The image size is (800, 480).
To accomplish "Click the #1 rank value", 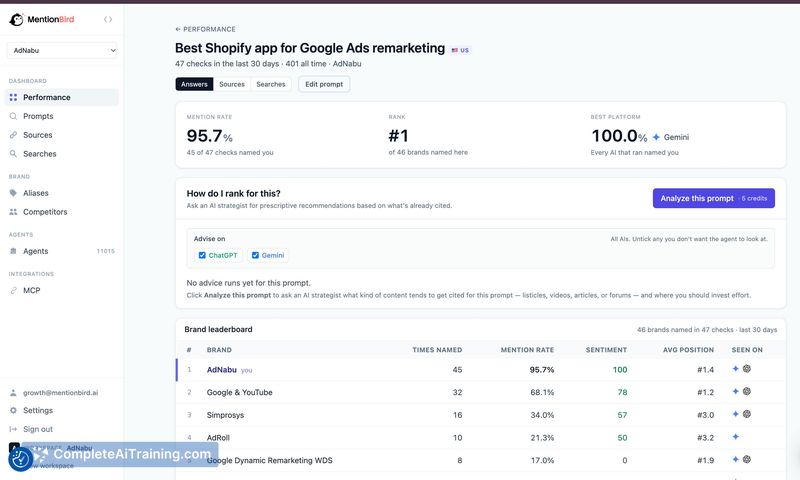I will 398,136.
